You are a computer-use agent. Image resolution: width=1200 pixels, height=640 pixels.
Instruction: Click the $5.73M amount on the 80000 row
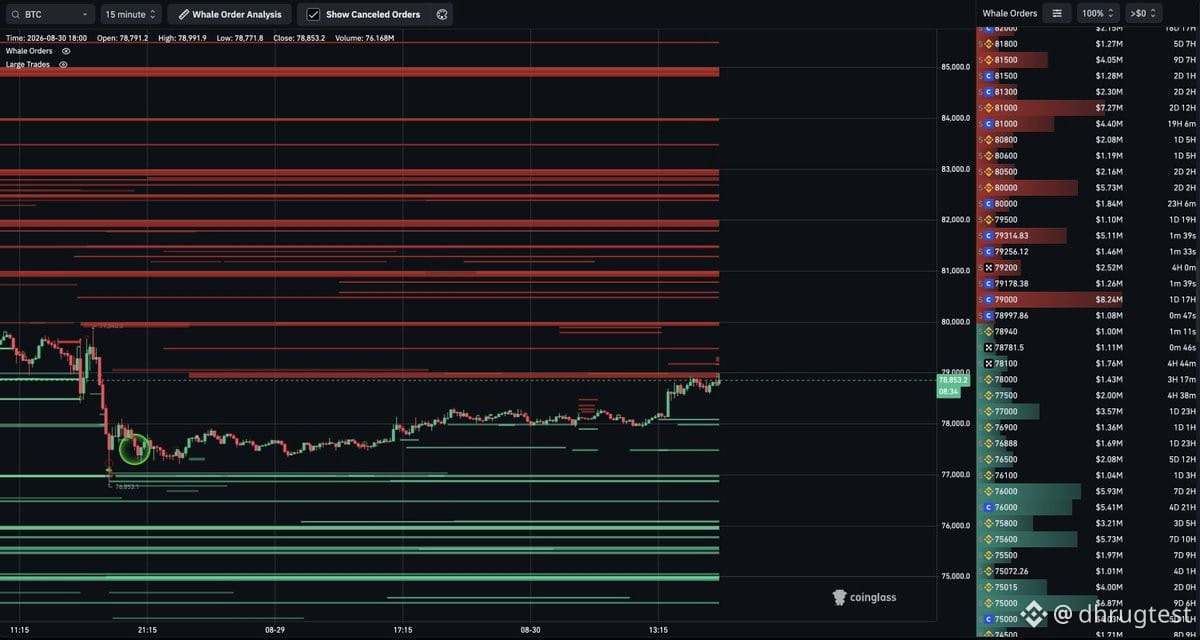point(1109,188)
